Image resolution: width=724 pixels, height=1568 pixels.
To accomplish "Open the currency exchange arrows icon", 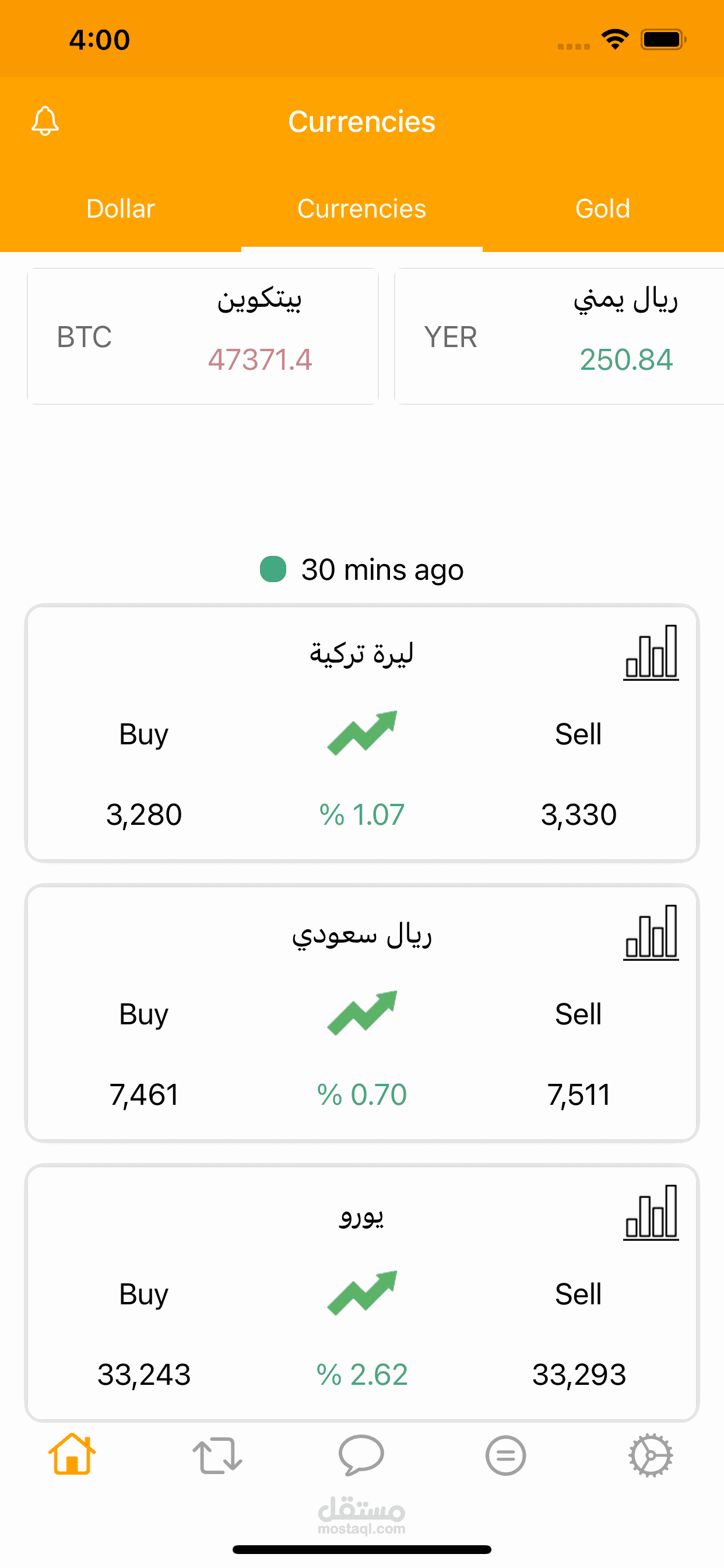I will point(217,1455).
